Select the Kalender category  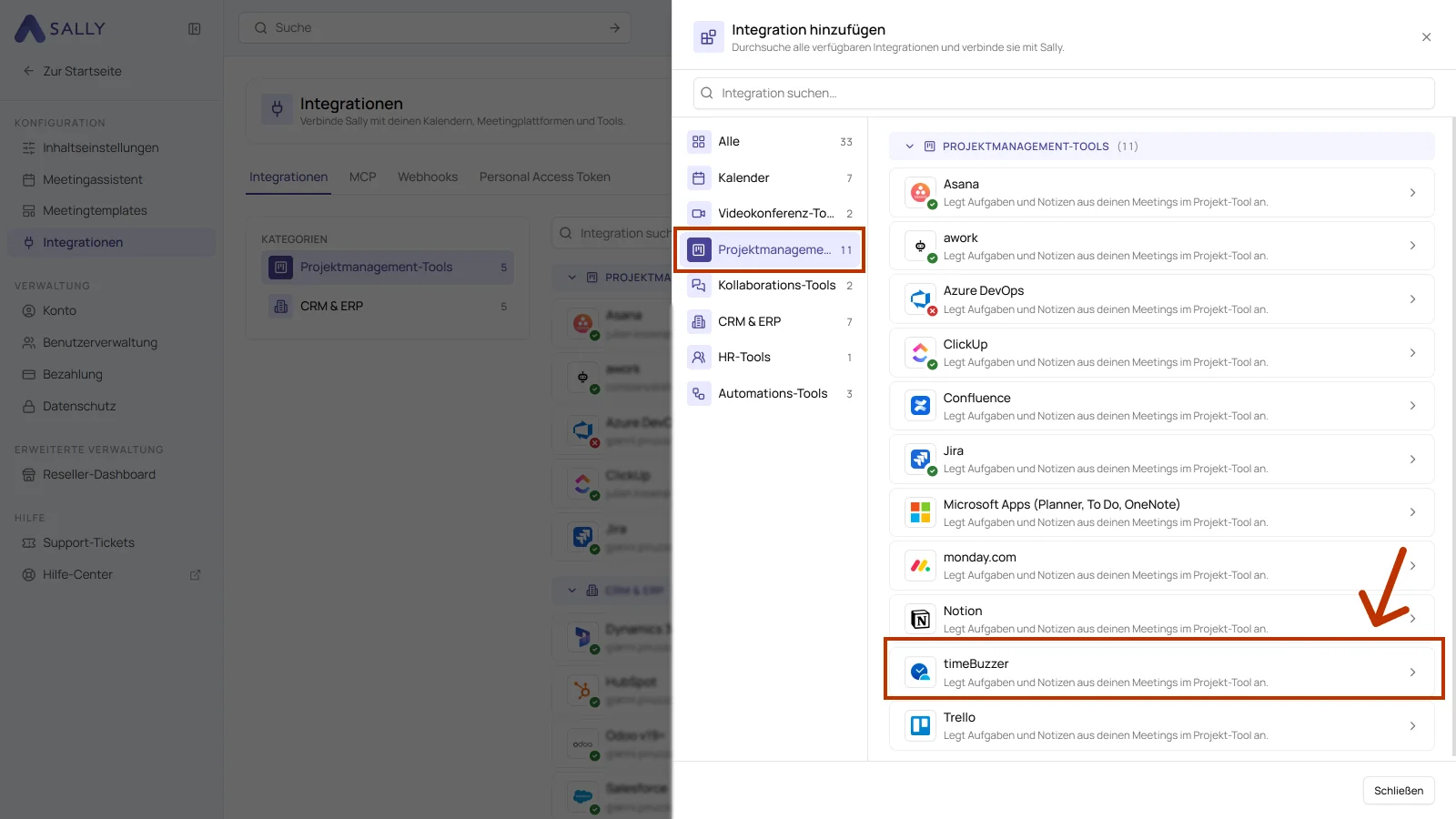771,177
